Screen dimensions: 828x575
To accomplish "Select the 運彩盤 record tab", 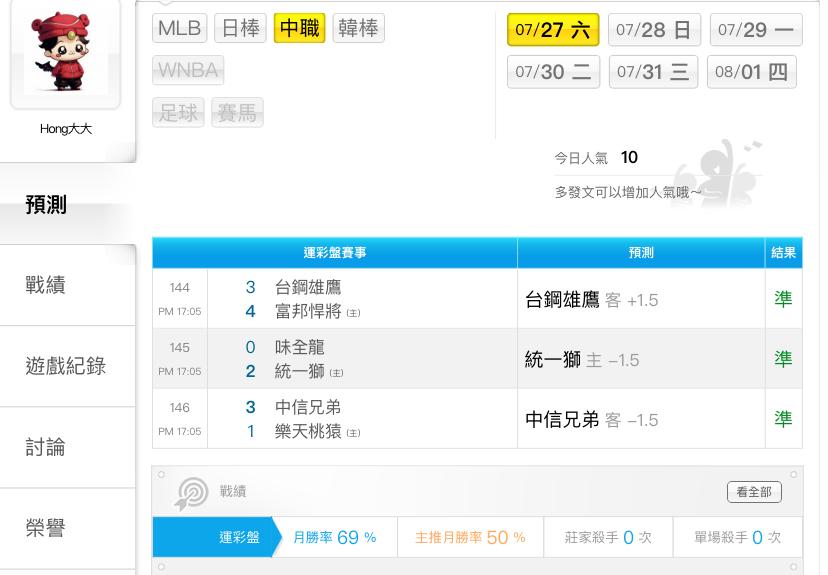I will [216, 537].
